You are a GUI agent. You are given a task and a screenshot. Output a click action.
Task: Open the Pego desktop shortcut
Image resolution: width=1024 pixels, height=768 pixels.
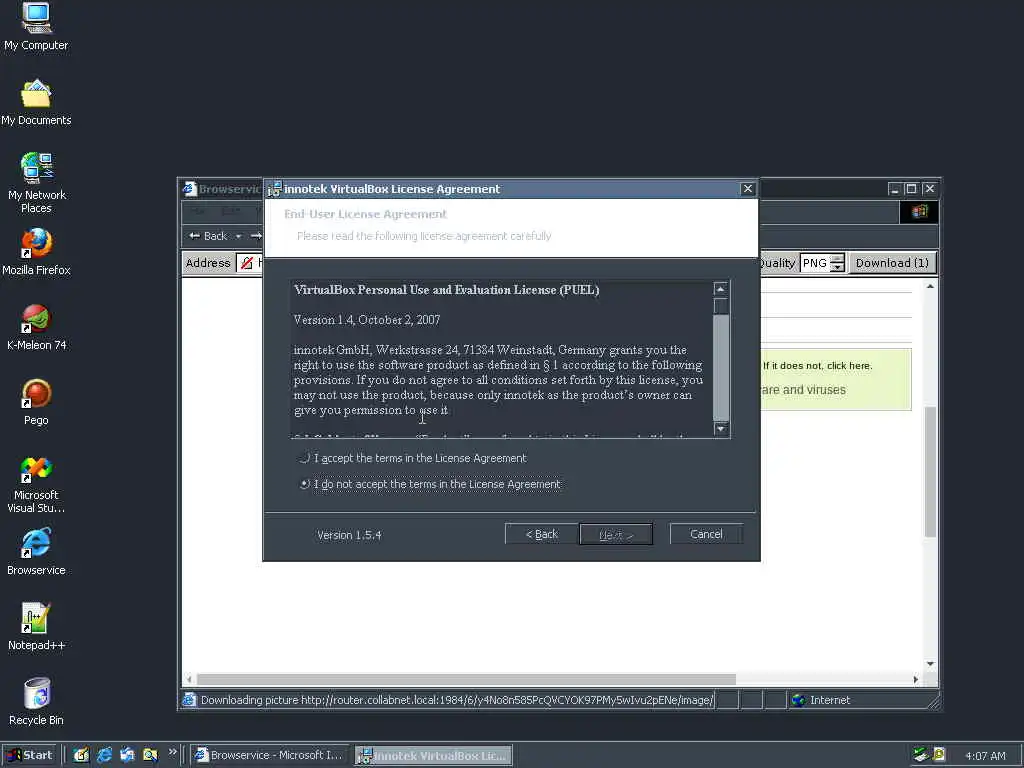coord(36,402)
